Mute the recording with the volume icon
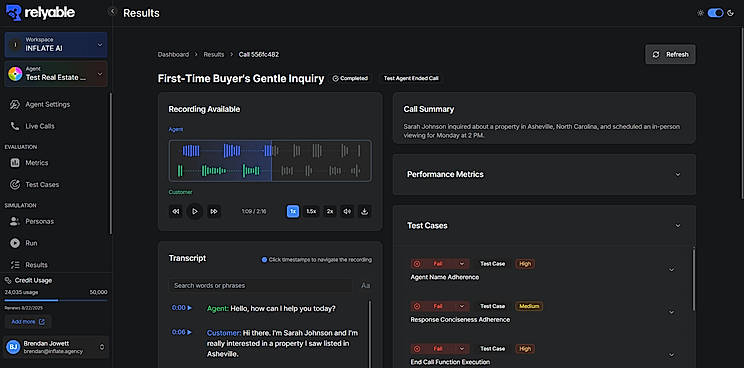744x368 pixels. [x=347, y=212]
